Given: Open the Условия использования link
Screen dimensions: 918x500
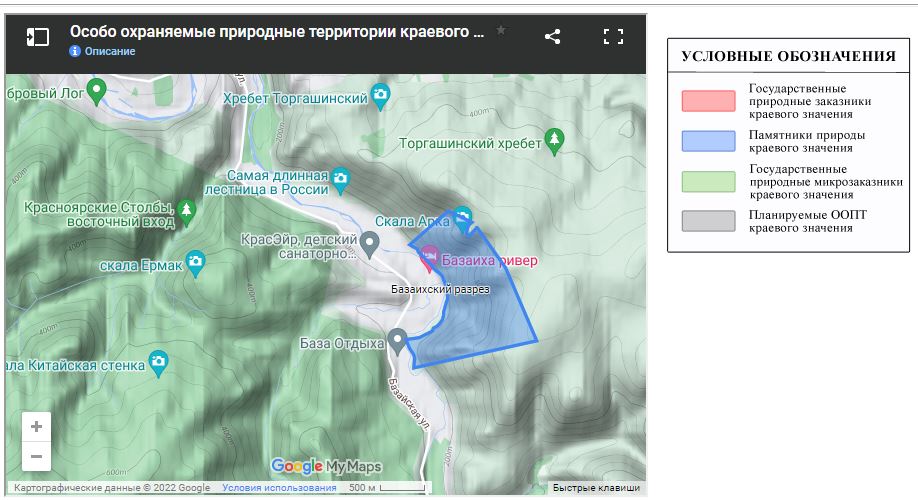Looking at the screenshot, I should [279, 487].
